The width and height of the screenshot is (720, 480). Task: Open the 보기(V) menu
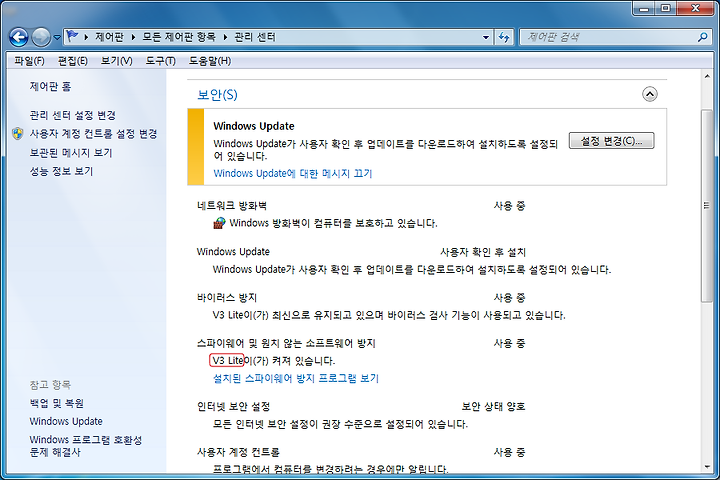[117, 61]
